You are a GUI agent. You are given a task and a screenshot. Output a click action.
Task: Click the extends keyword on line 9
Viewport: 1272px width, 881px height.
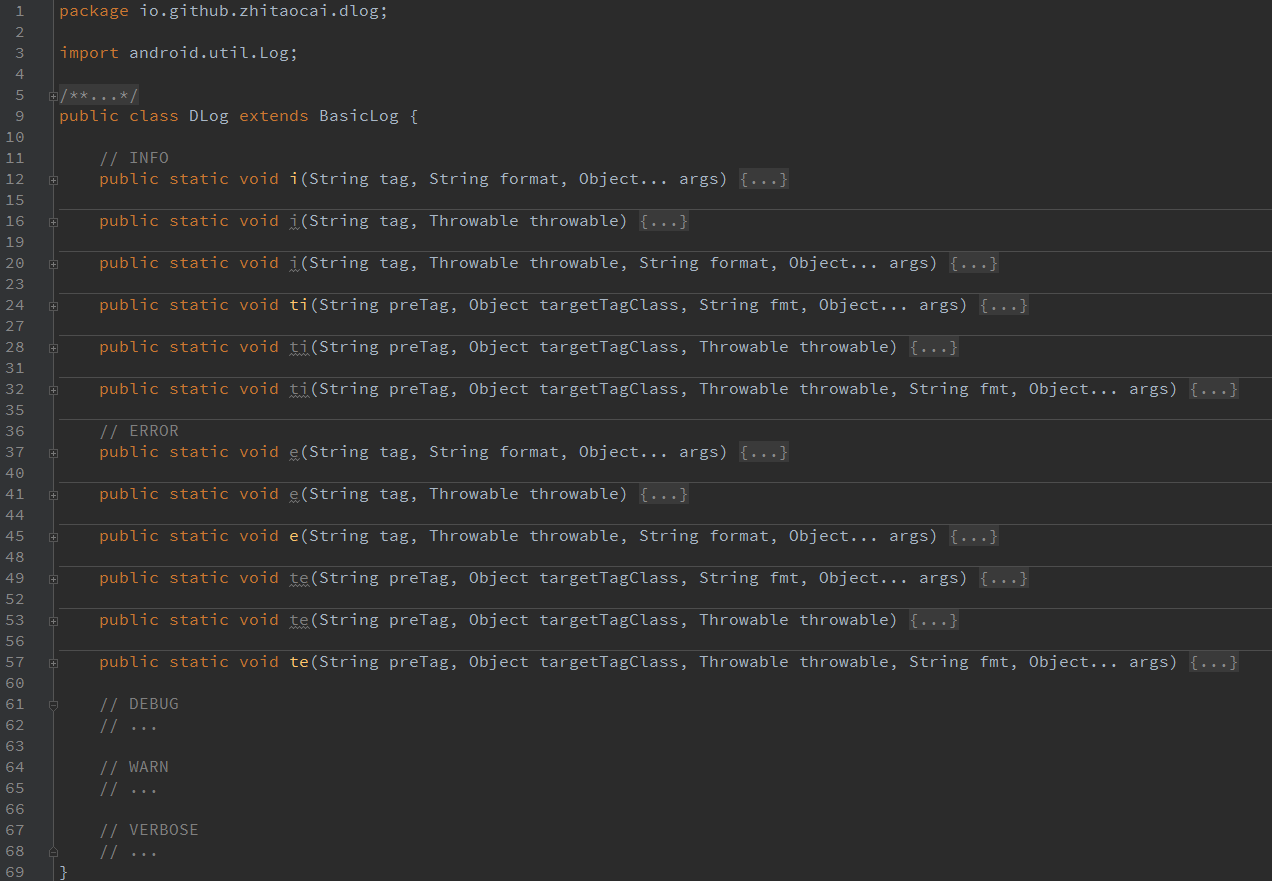pyautogui.click(x=274, y=116)
